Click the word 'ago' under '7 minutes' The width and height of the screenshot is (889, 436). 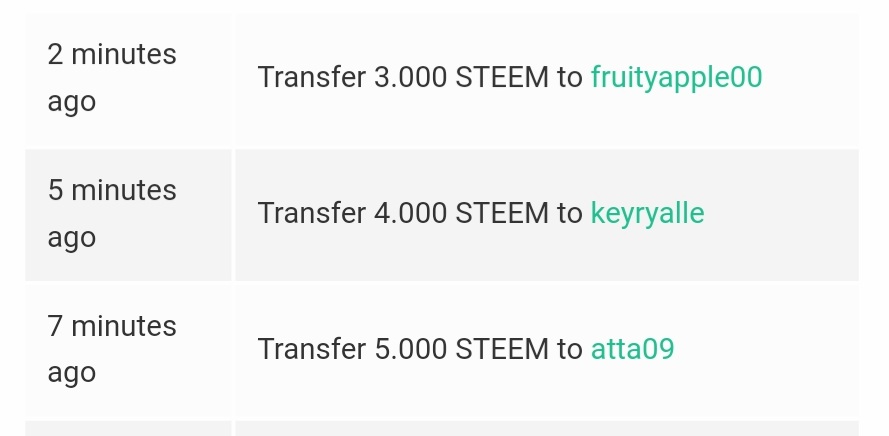(72, 372)
